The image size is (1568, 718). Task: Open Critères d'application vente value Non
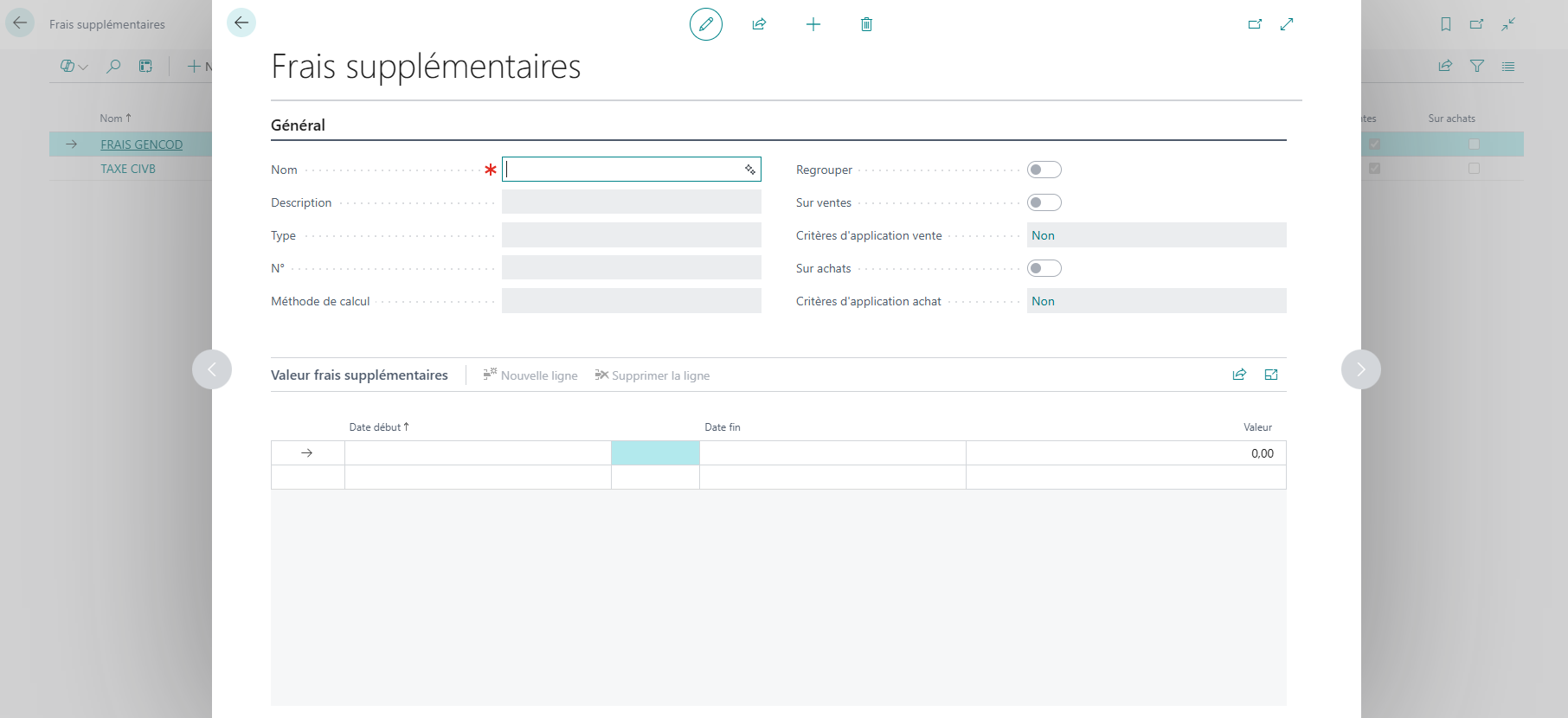[x=1043, y=235]
